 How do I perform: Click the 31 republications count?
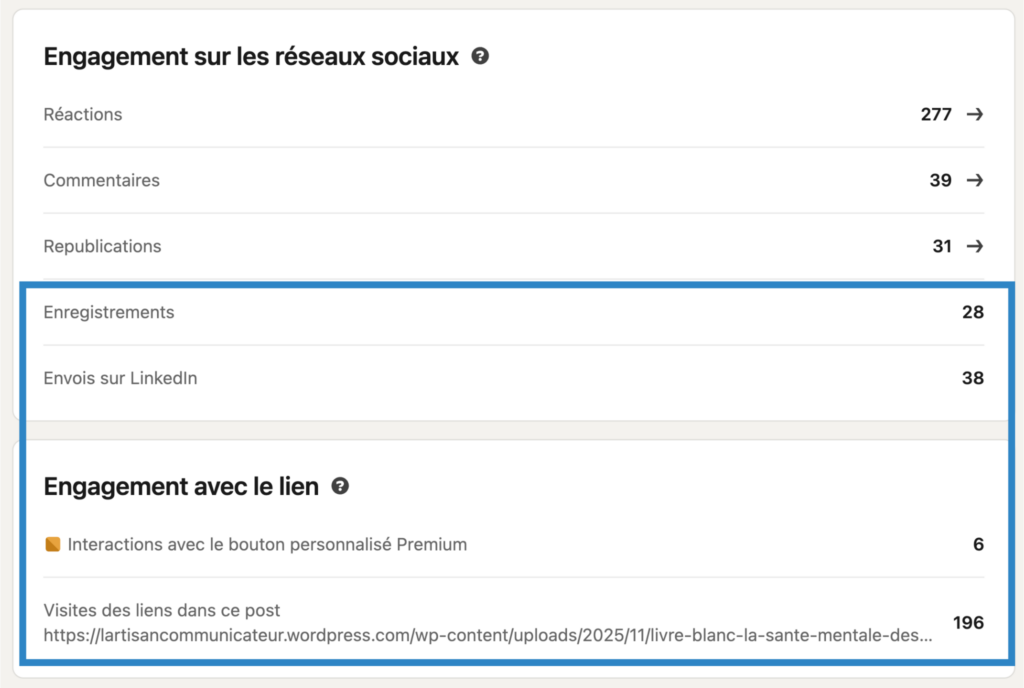pos(942,246)
